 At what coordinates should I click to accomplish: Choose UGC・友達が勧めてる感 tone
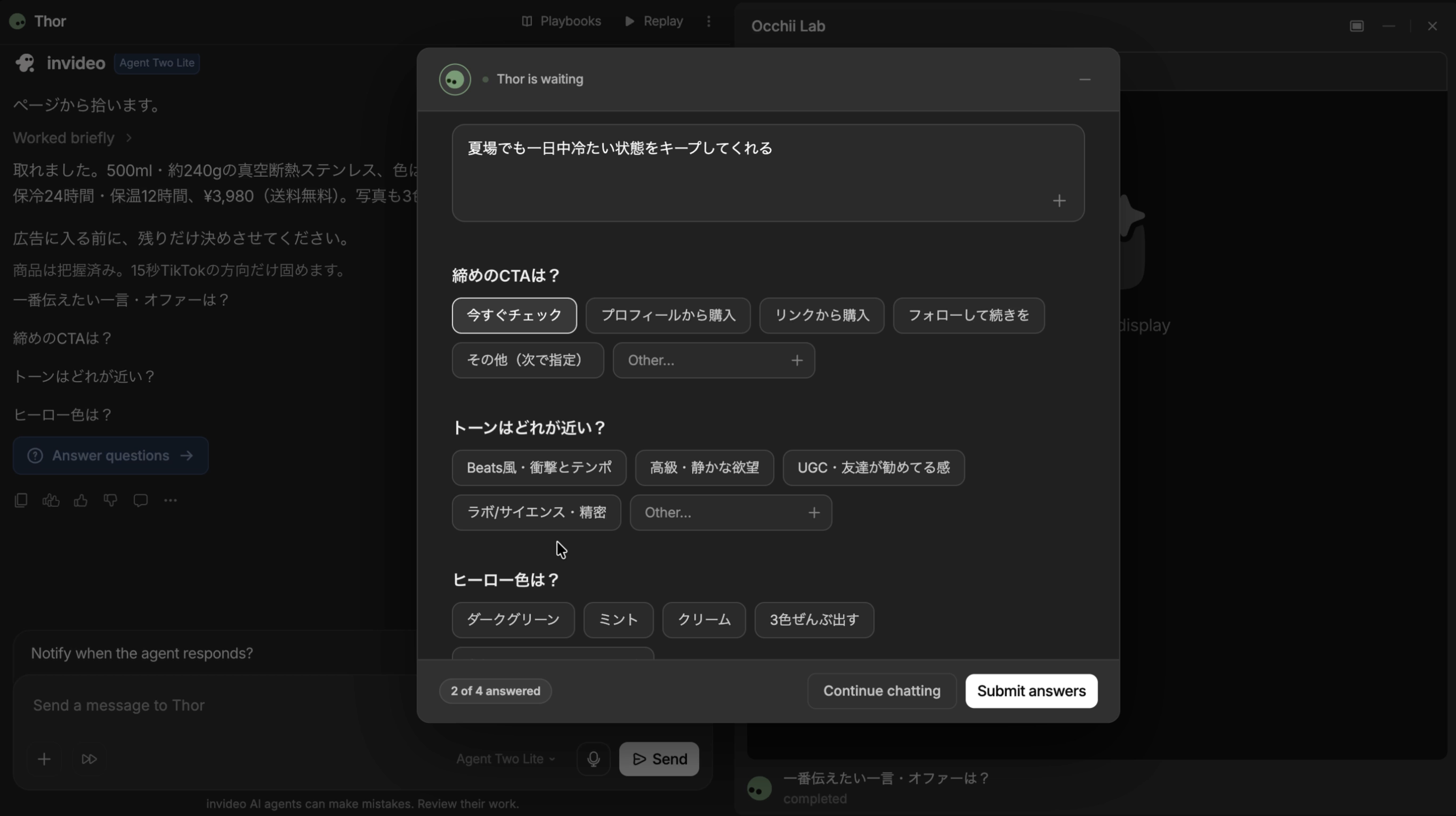coord(873,468)
